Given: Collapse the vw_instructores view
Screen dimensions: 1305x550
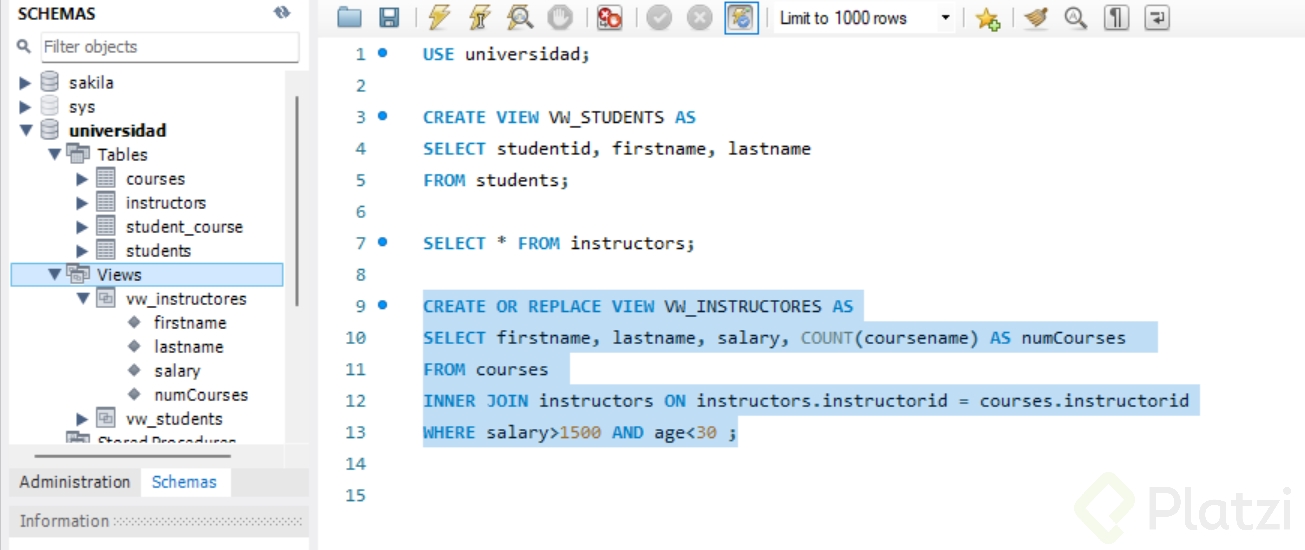Looking at the screenshot, I should click(x=83, y=299).
